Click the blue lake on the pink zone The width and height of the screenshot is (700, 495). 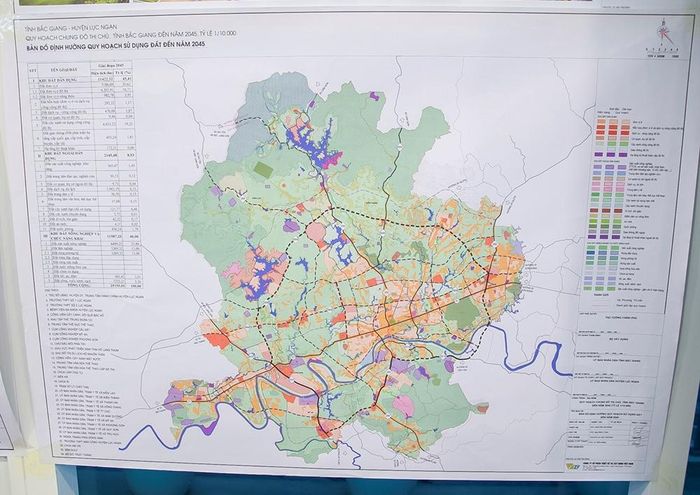click(262, 274)
